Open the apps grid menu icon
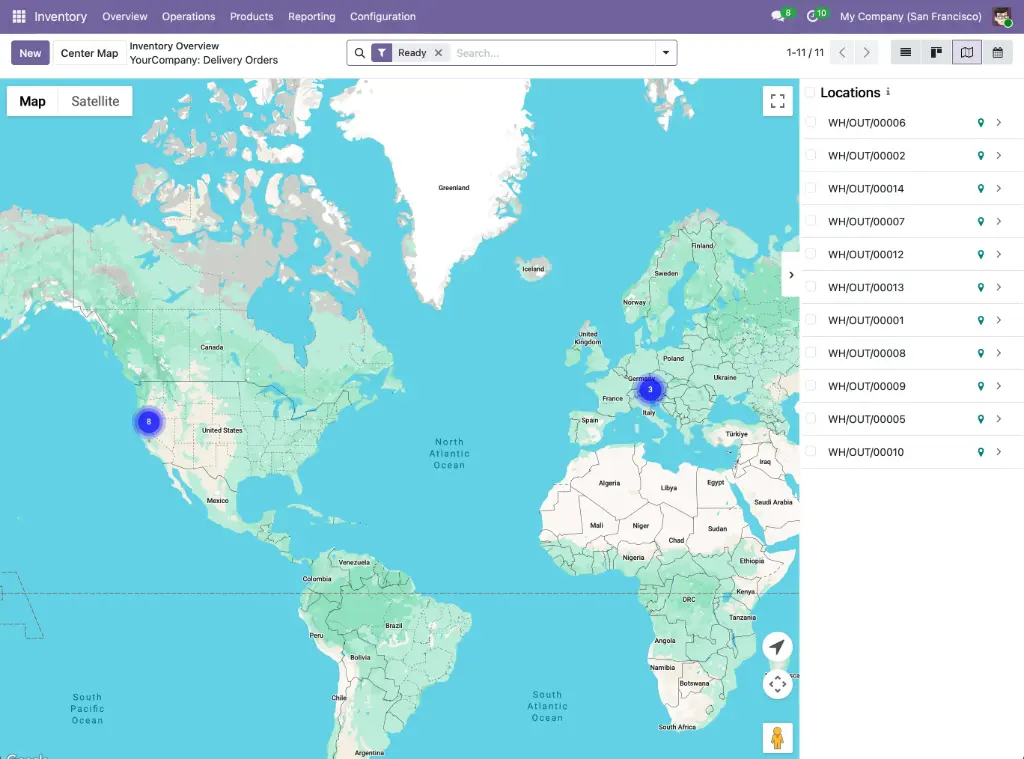Screen dimensions: 1024x759 [19, 16]
